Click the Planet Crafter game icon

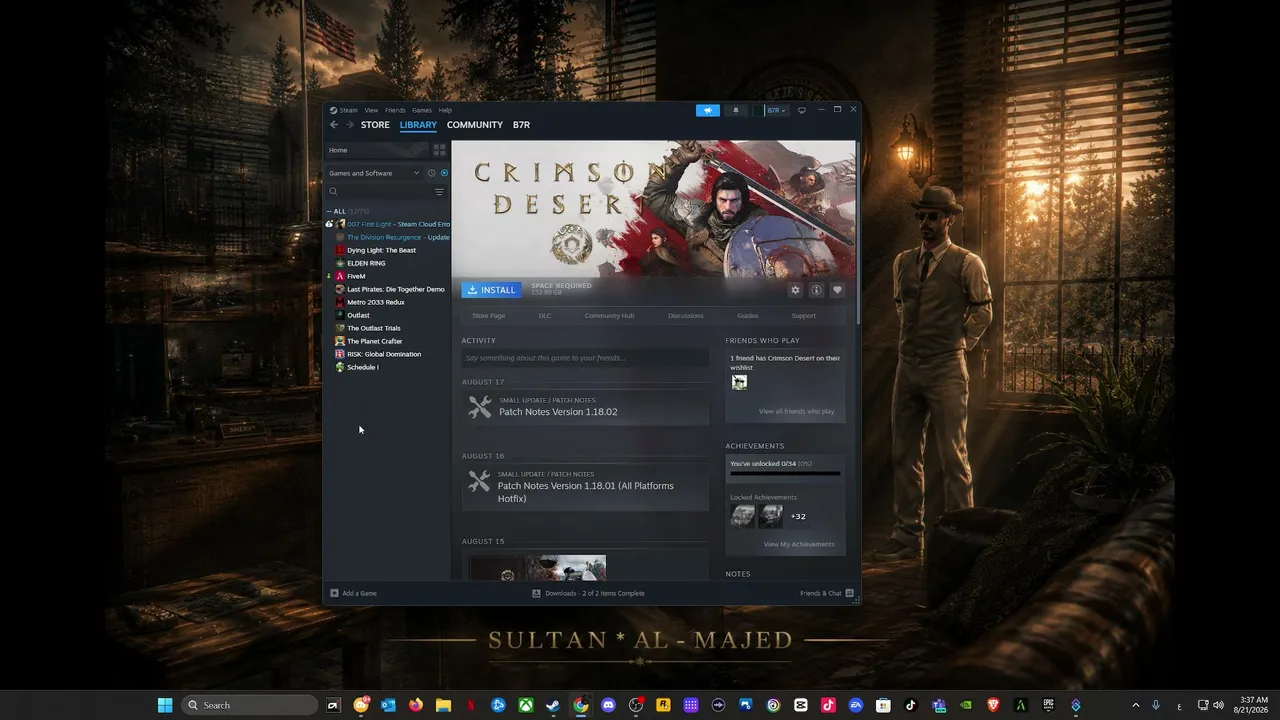[x=340, y=341]
